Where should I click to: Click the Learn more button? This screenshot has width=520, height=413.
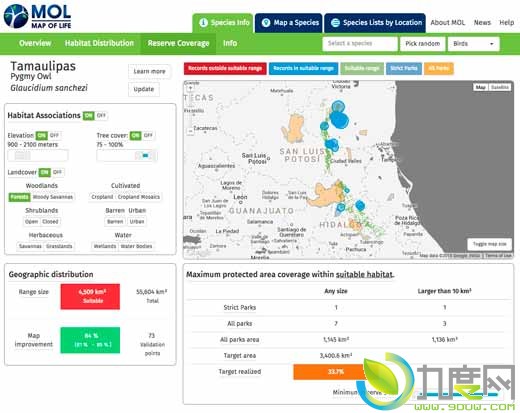[x=149, y=71]
